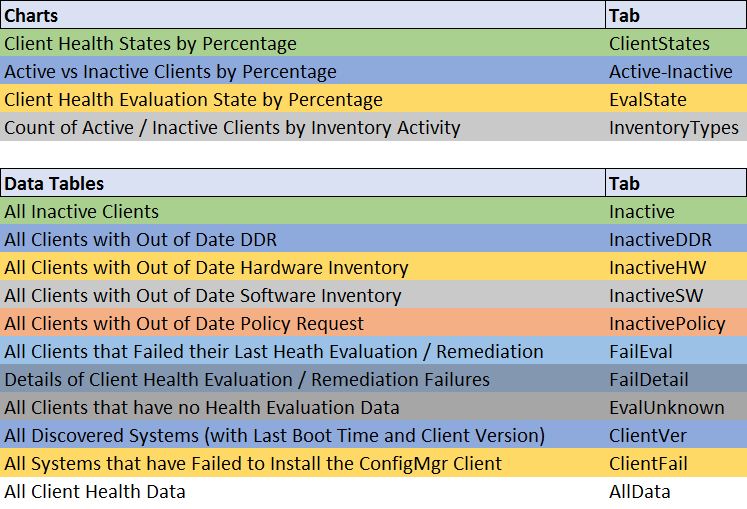This screenshot has width=747, height=509.
Task: Click the InactivePolicy tab cell
Action: coord(667,324)
